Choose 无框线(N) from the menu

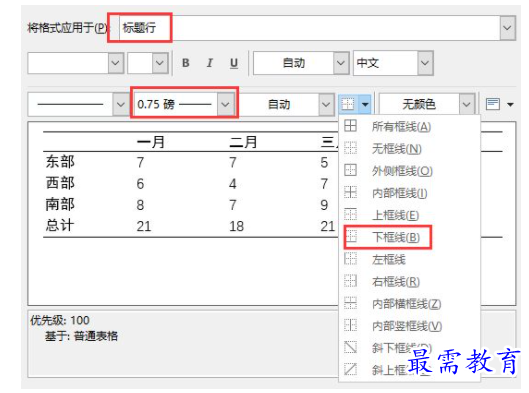click(x=409, y=149)
